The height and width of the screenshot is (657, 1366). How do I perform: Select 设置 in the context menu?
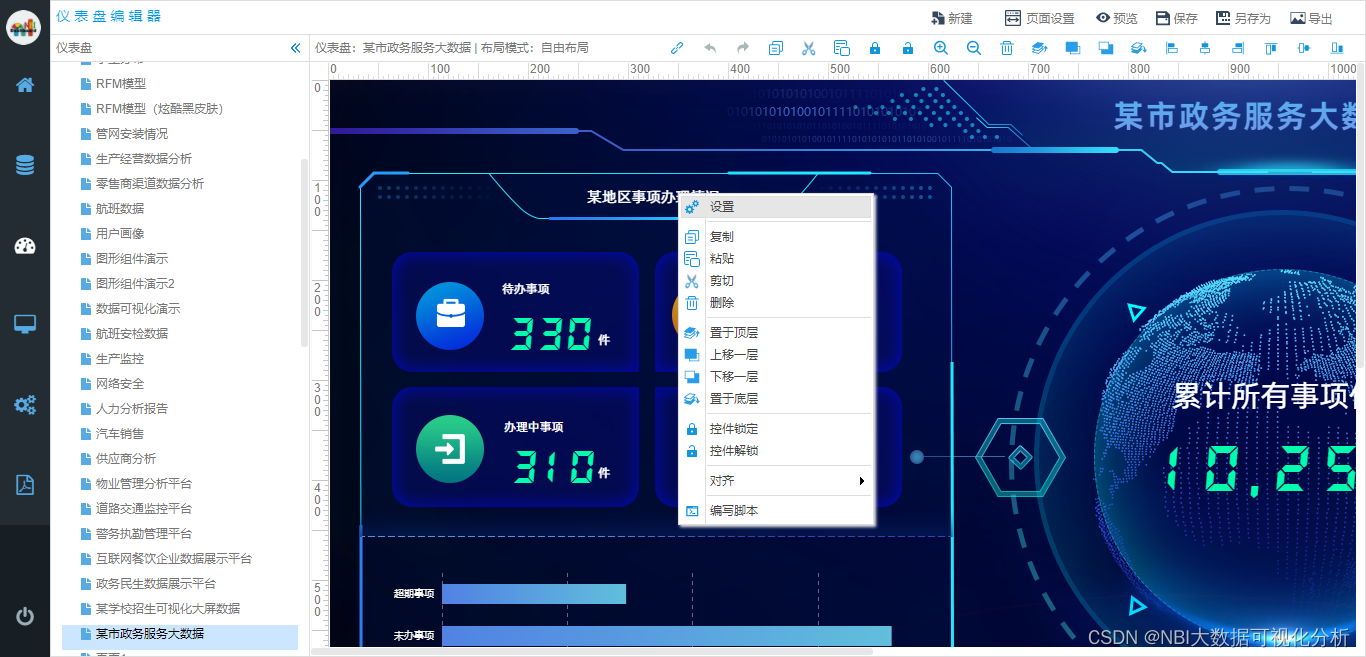click(776, 207)
